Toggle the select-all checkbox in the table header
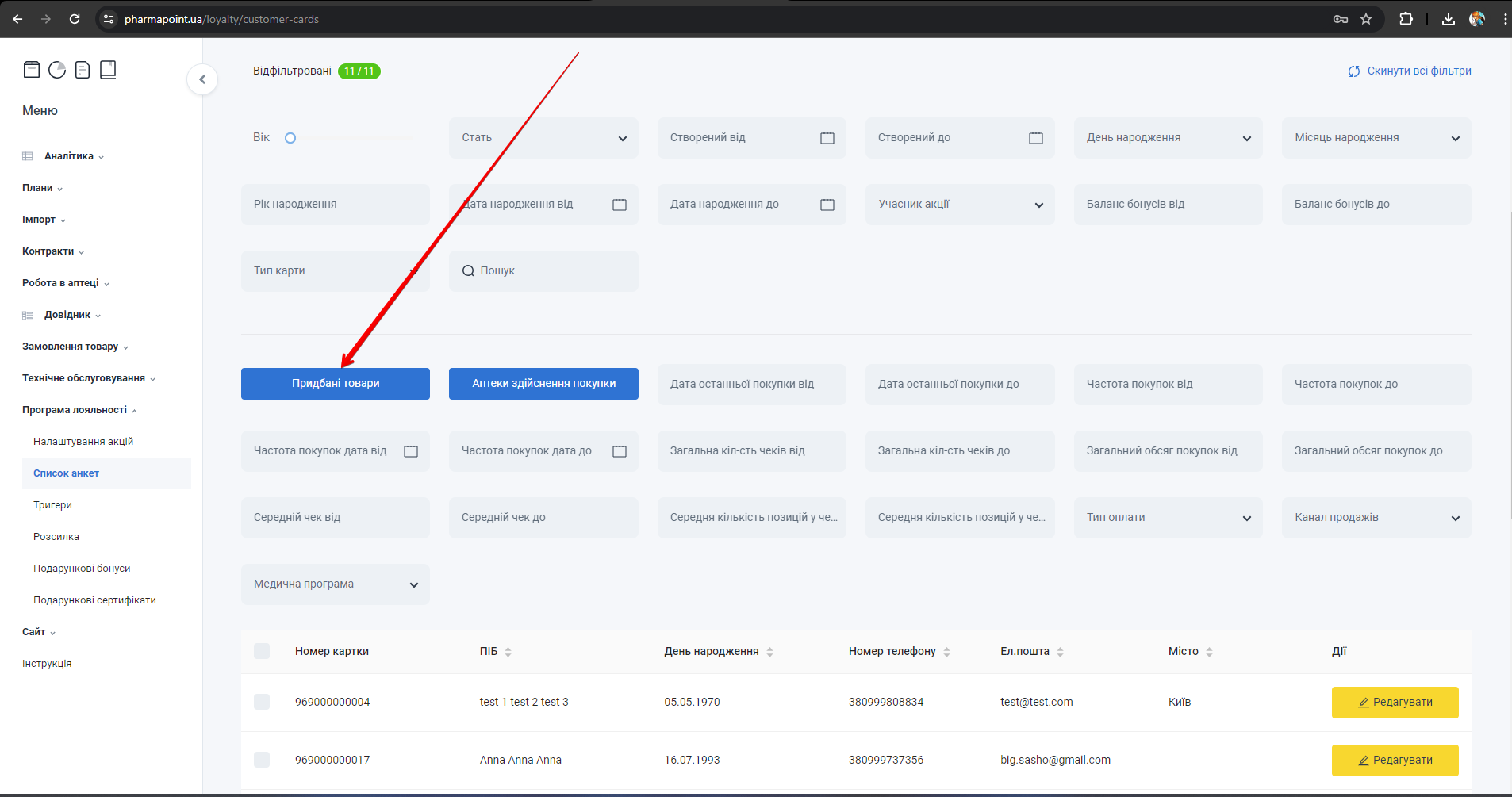The width and height of the screenshot is (1512, 797). pyautogui.click(x=262, y=651)
